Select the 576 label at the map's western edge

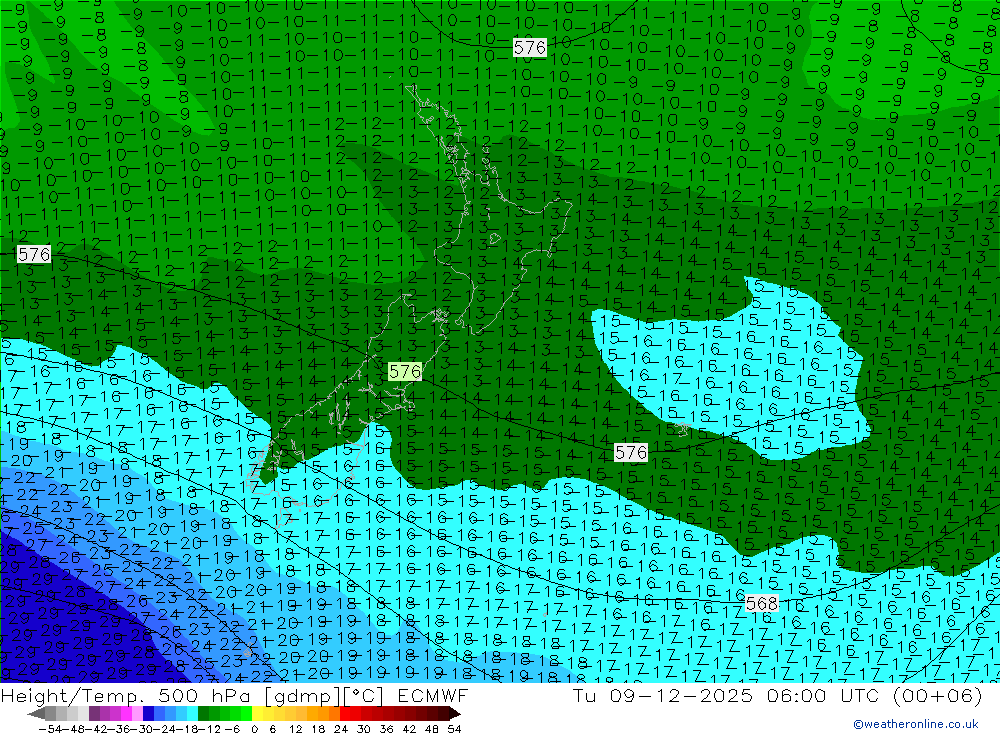tap(34, 255)
